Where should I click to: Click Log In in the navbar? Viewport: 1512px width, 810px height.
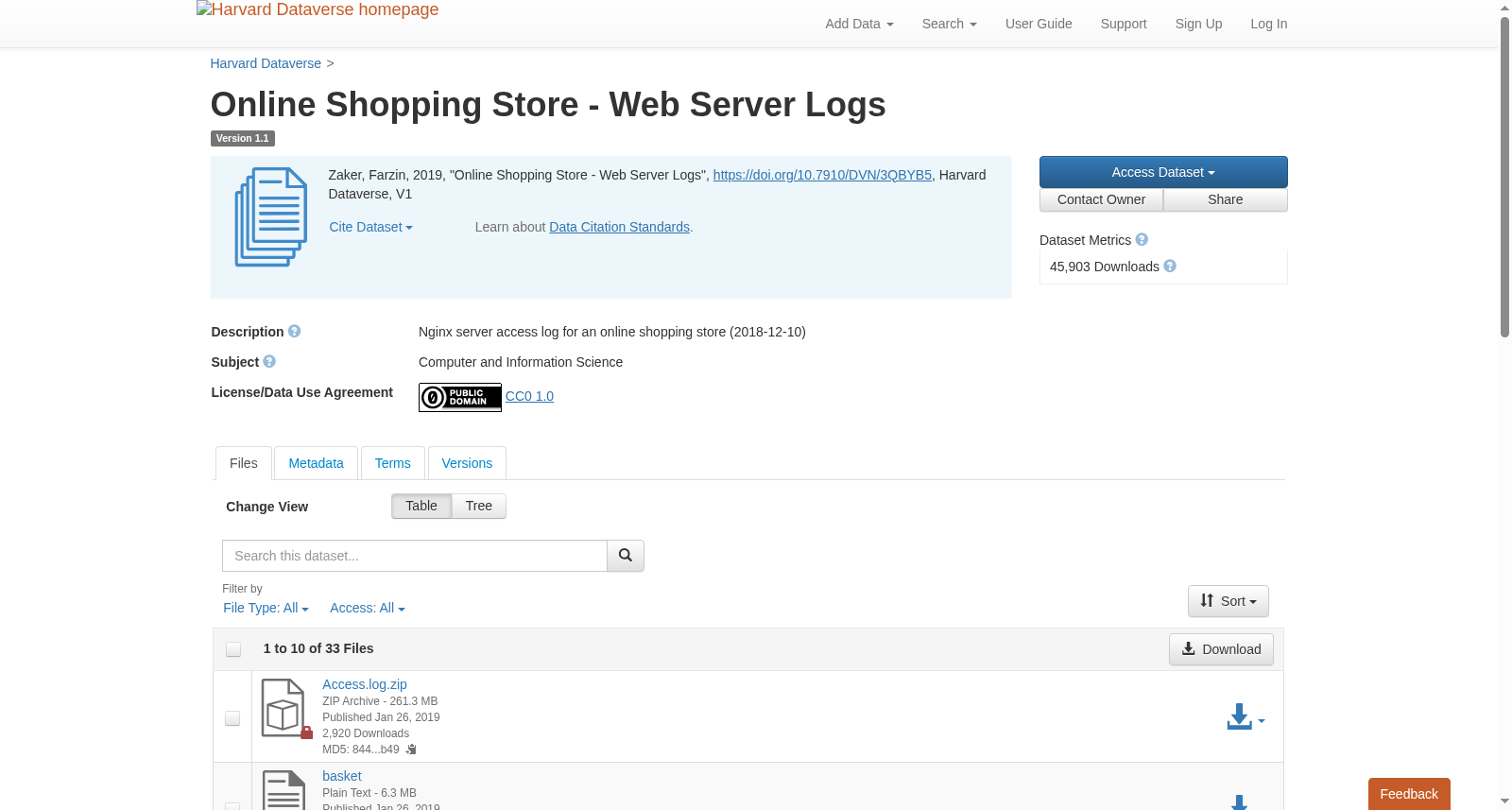coord(1269,24)
